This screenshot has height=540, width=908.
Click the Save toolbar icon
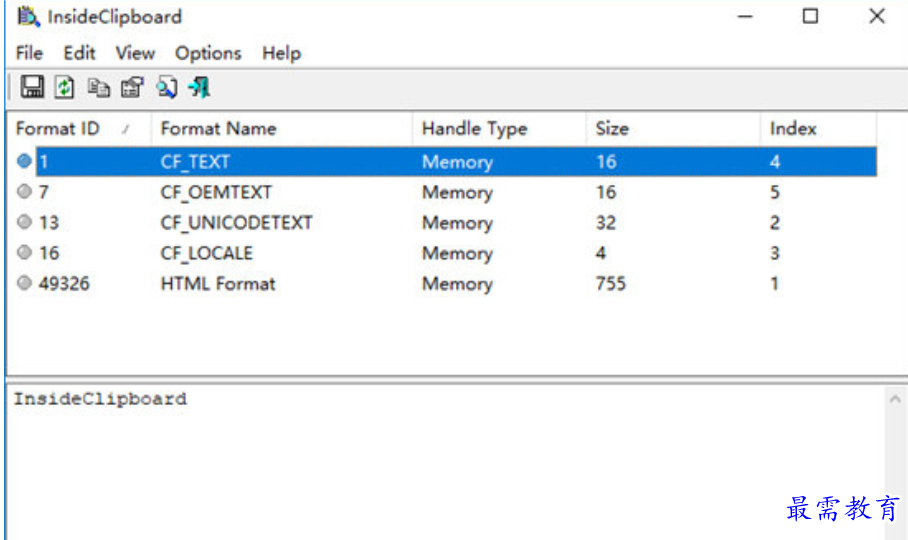(x=32, y=87)
